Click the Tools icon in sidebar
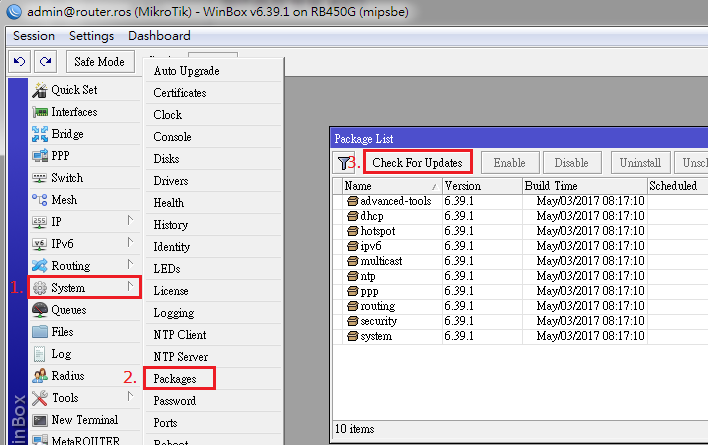 [40, 398]
